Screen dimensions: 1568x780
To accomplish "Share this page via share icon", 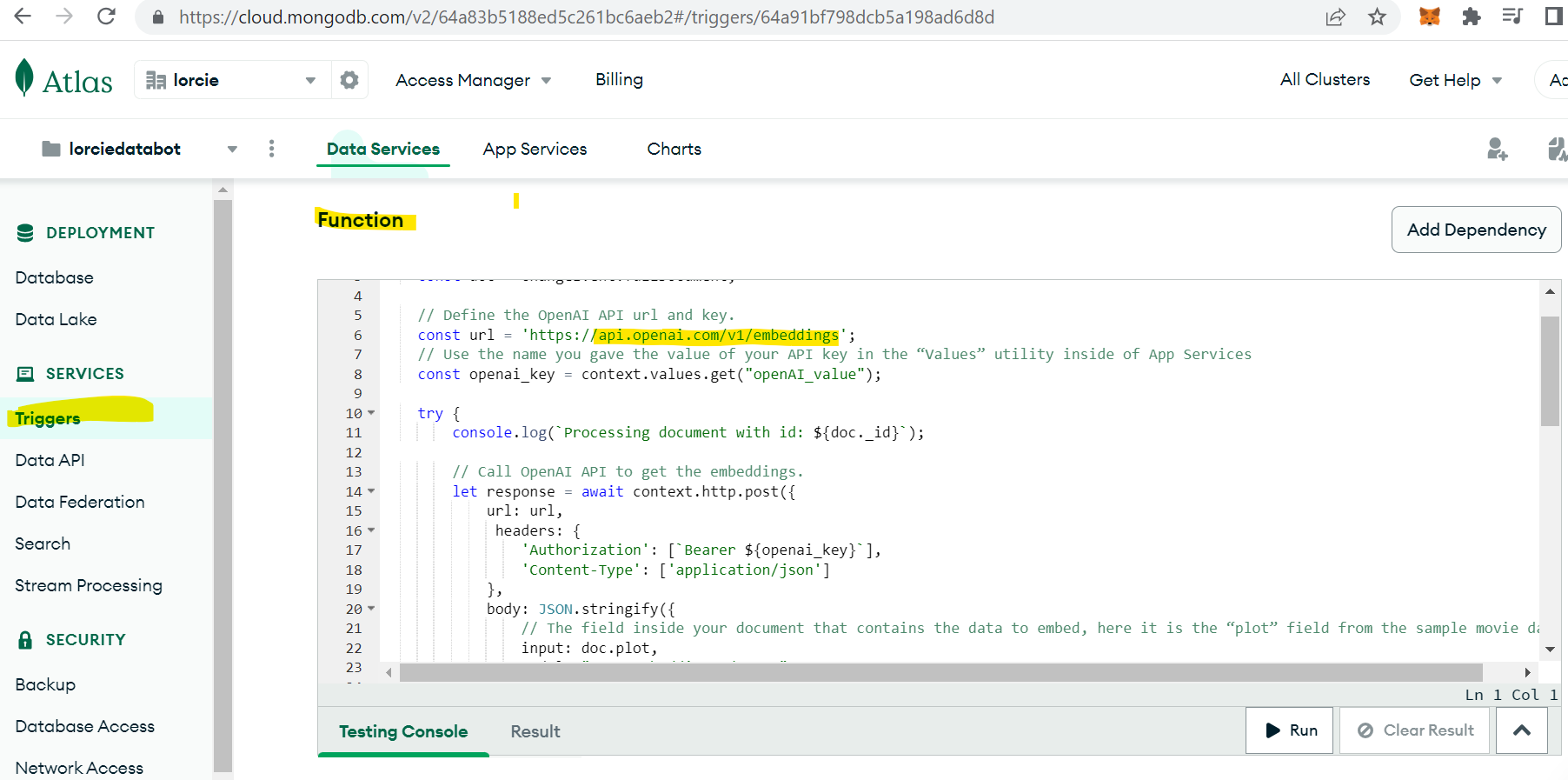I will [1335, 17].
